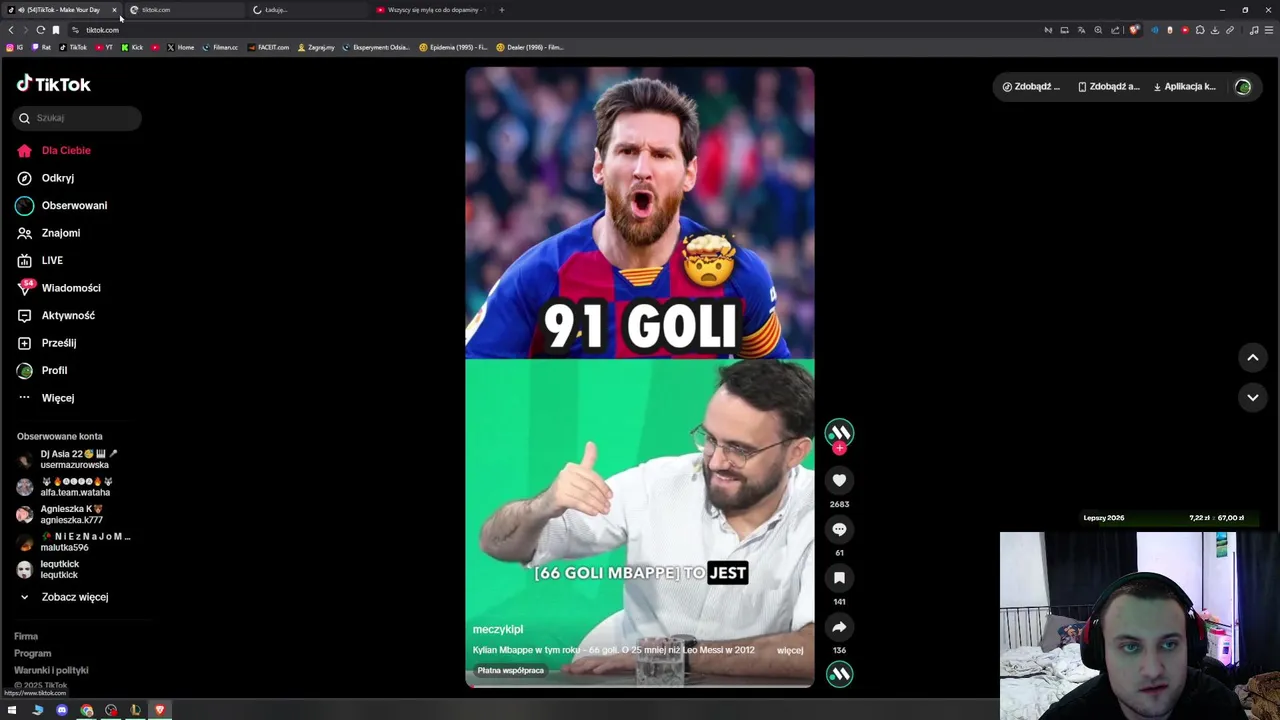
Task: Switch to the YouTube dopaminy tab
Action: click(430, 10)
